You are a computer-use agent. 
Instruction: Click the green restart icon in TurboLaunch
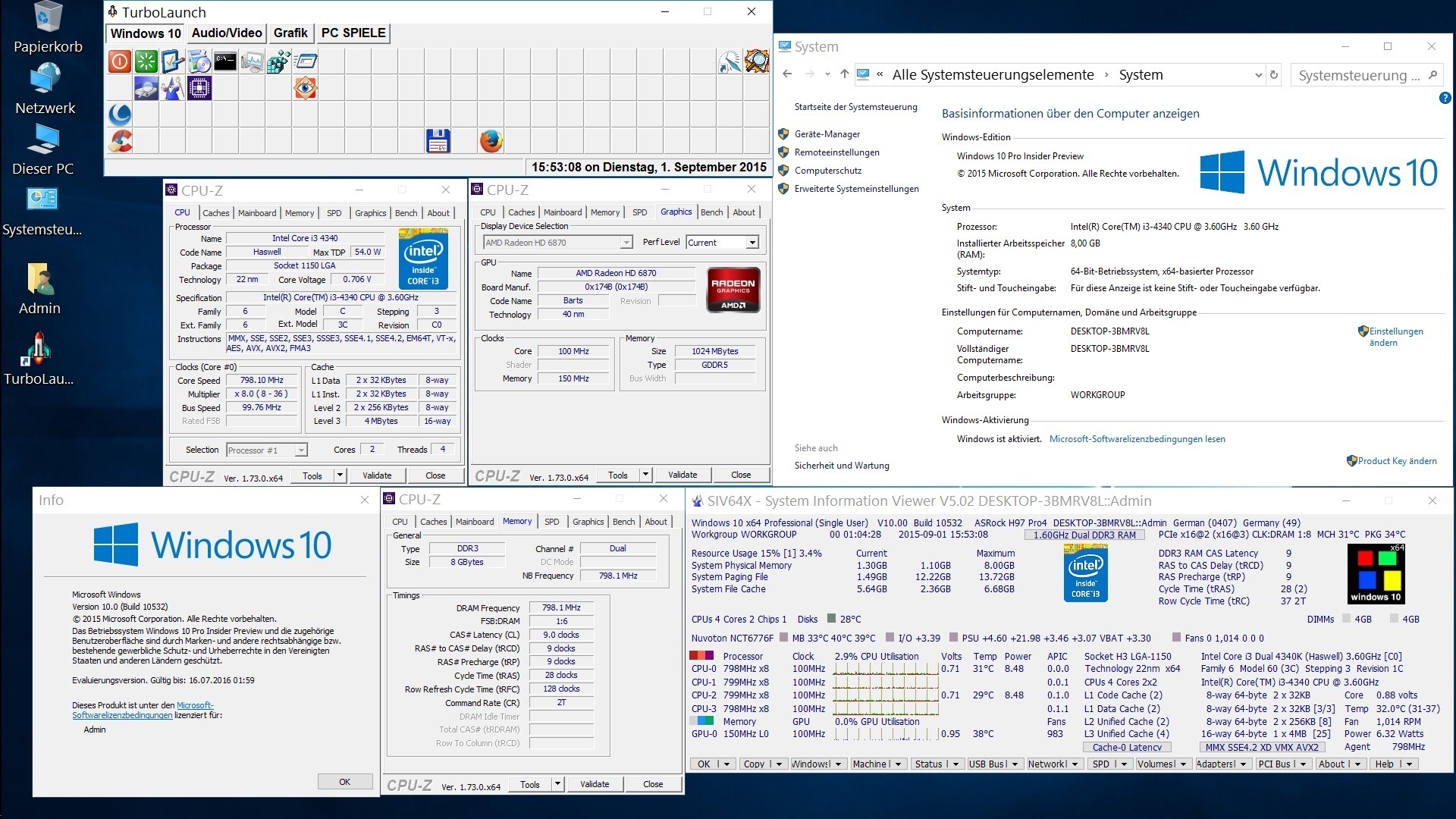(x=146, y=61)
